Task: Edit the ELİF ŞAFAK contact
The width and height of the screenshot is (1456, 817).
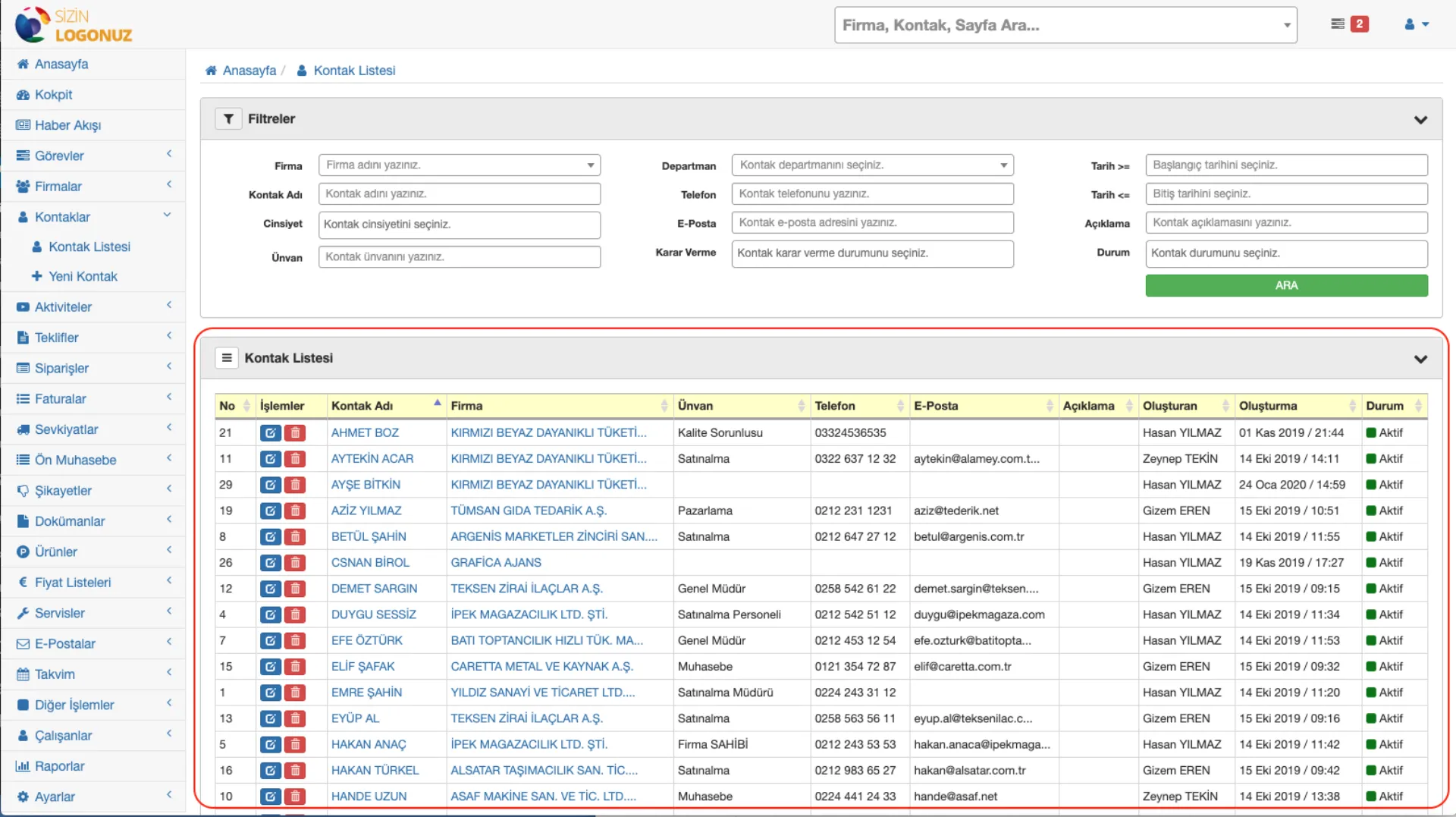Action: pyautogui.click(x=270, y=667)
